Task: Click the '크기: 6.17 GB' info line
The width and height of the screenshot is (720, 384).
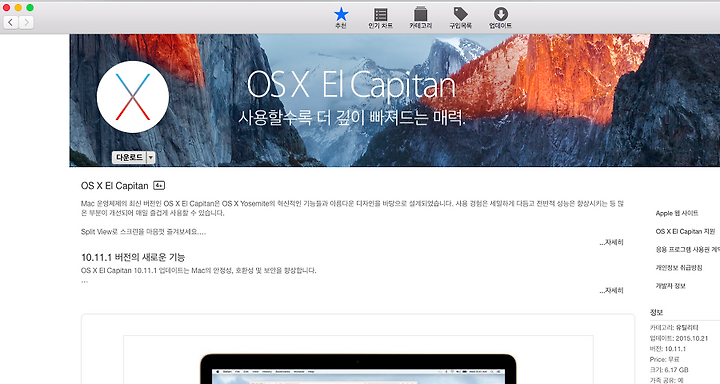Action: tap(669, 370)
